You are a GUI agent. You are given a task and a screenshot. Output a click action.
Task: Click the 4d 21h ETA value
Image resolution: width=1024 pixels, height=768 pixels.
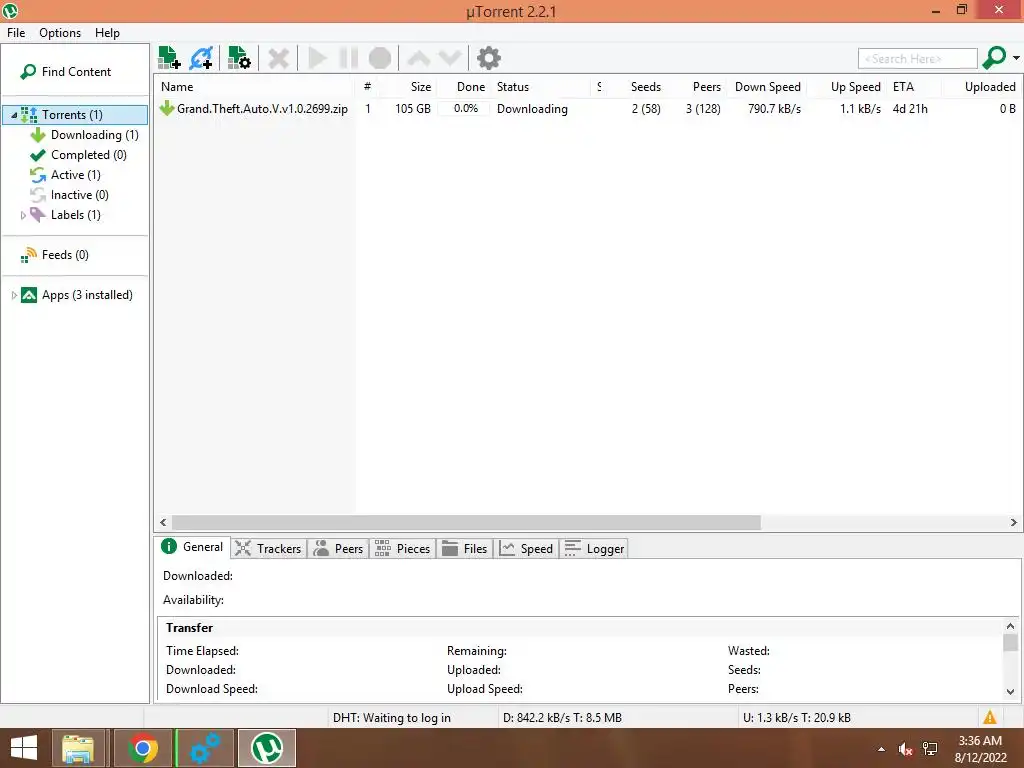[910, 109]
